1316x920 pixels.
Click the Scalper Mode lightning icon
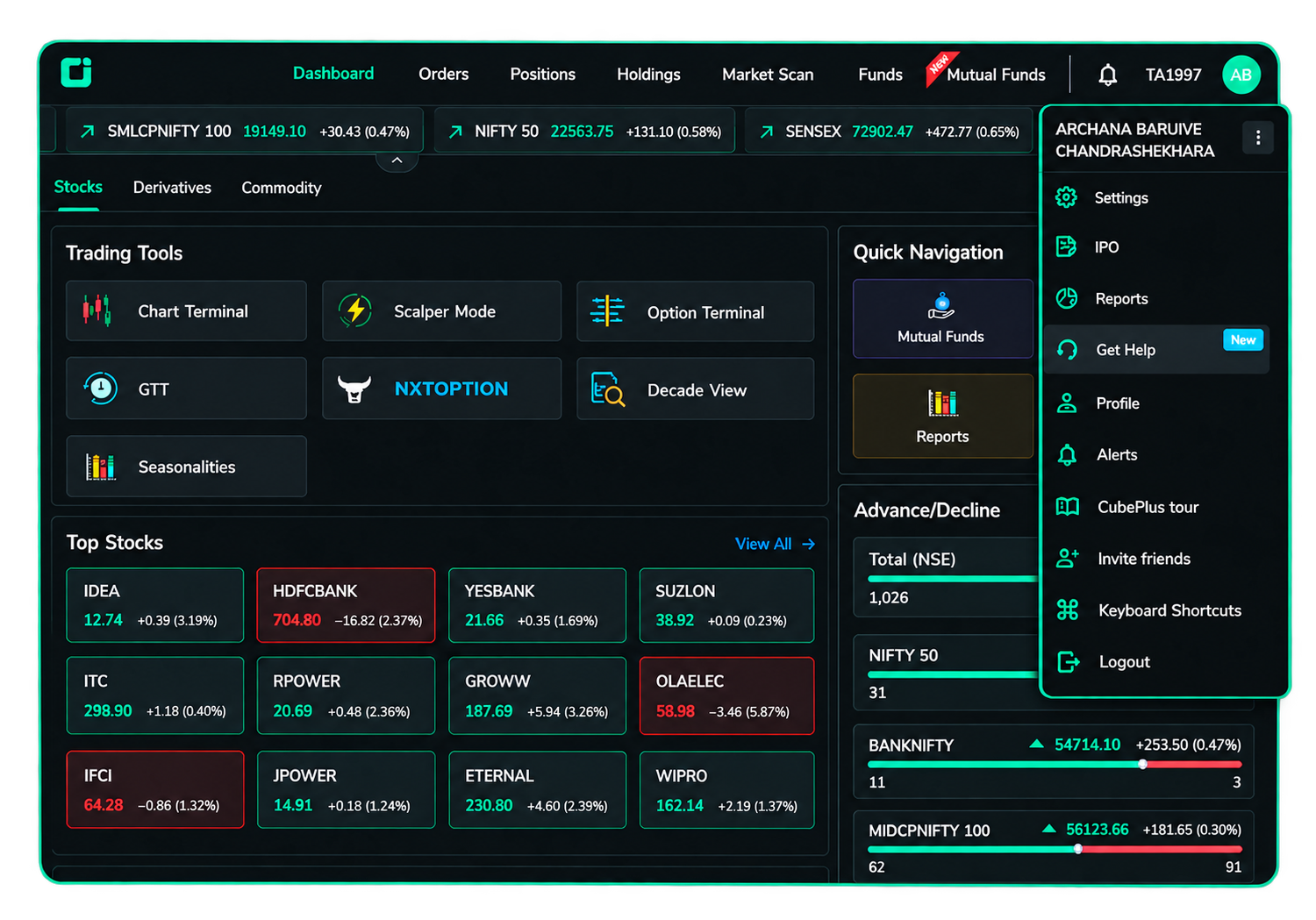355,310
